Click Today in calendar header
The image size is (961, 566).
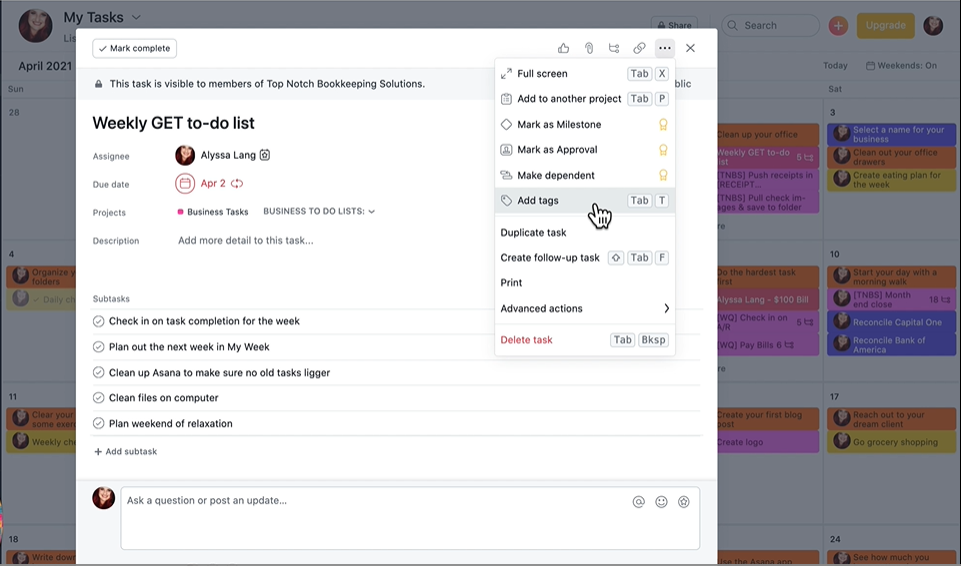[x=835, y=66]
